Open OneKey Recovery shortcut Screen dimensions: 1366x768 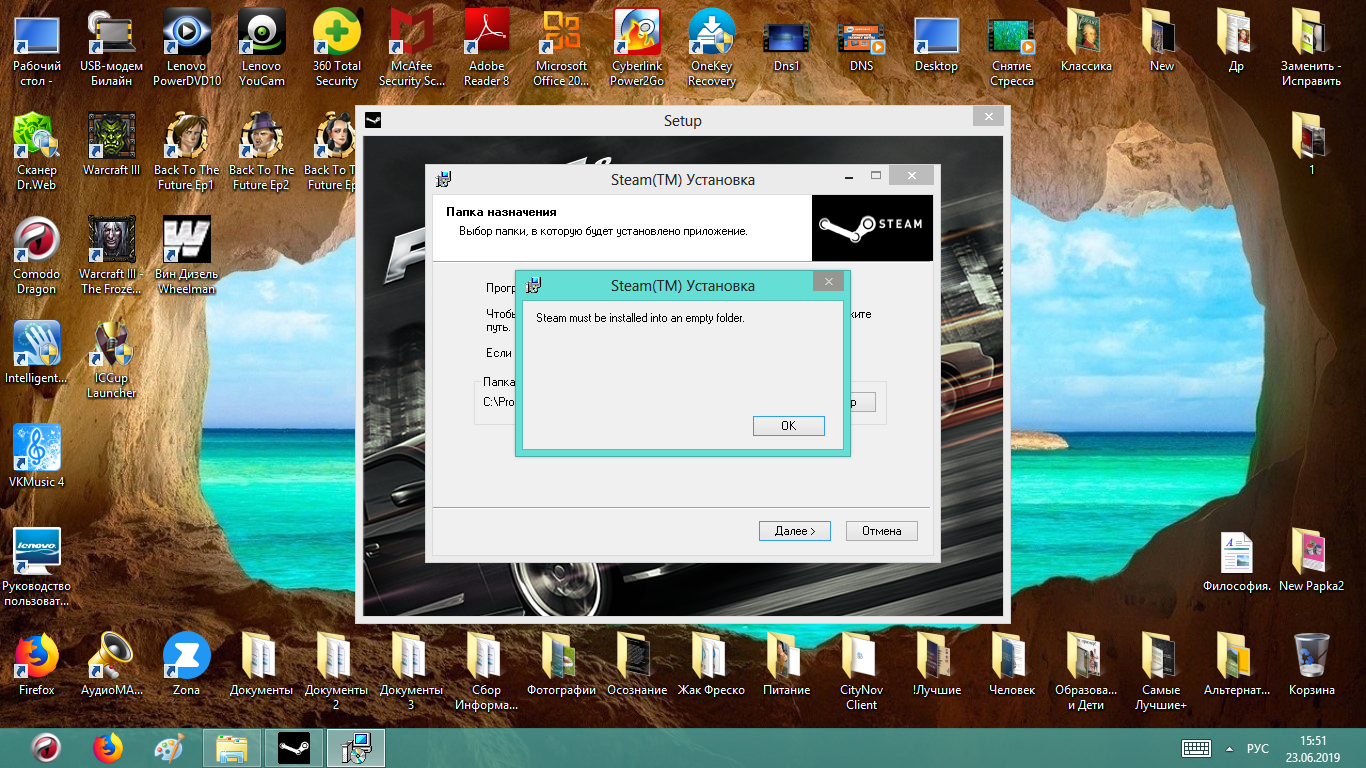pyautogui.click(x=712, y=47)
